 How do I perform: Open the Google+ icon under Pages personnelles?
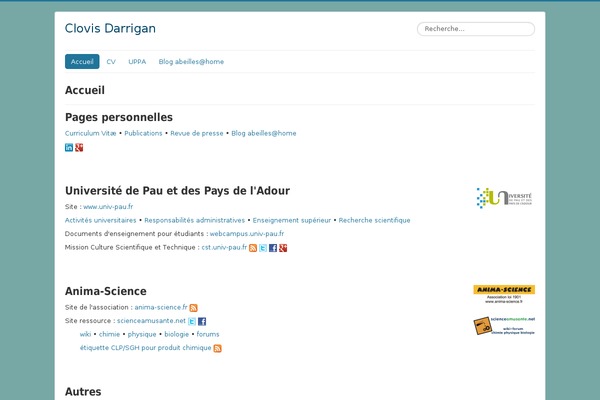(x=79, y=147)
